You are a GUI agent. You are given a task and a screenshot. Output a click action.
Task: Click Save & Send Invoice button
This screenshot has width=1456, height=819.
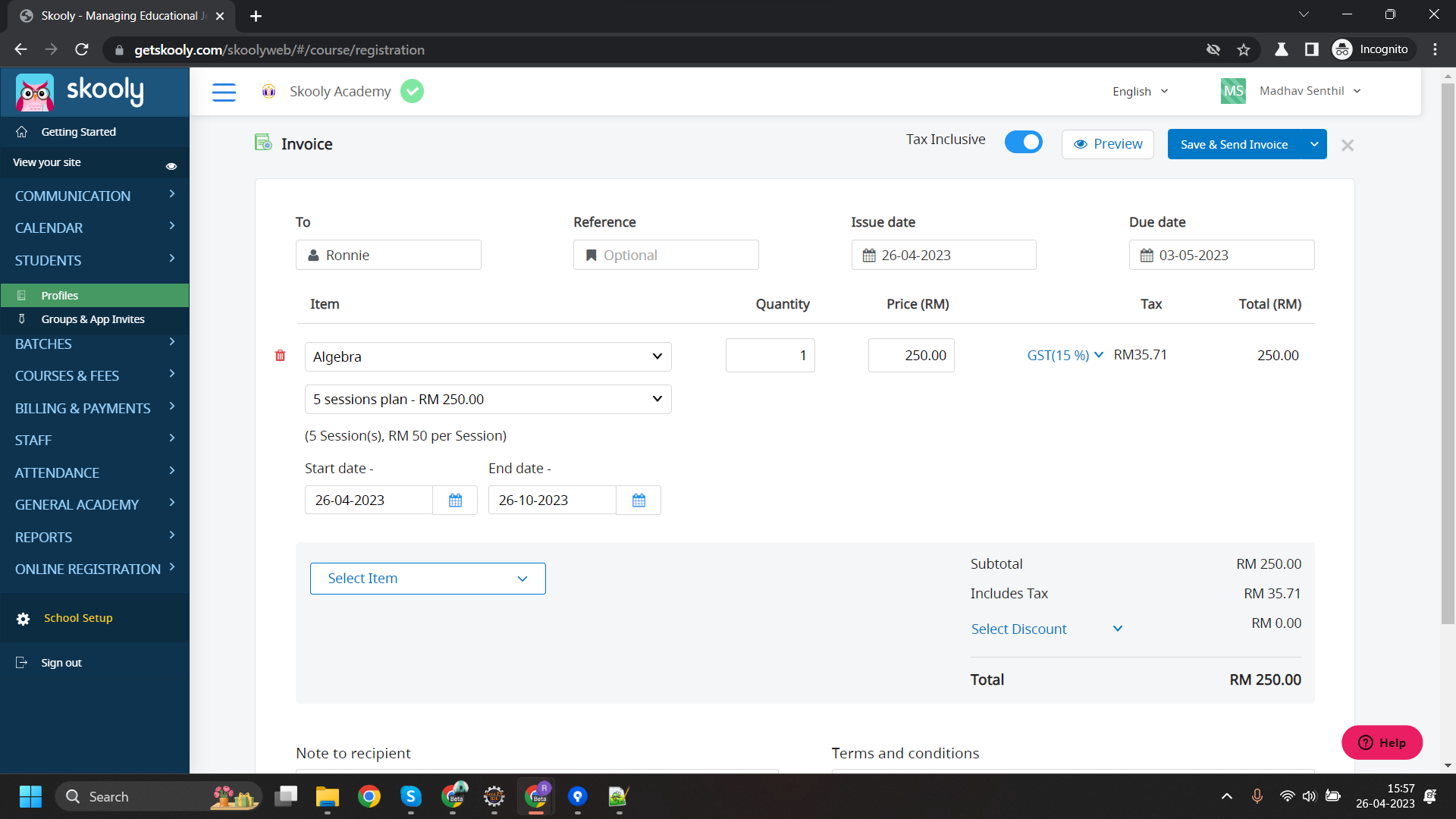1234,144
